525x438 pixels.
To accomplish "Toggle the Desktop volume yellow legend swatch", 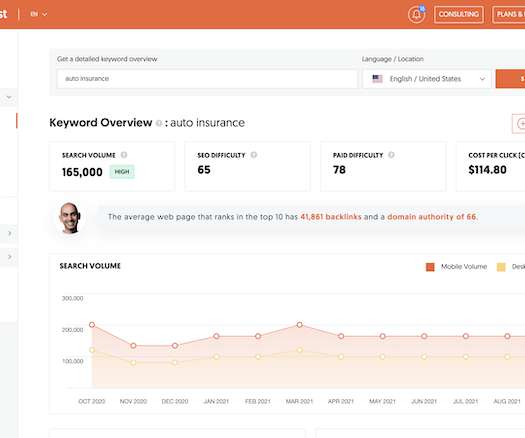I will pos(501,267).
